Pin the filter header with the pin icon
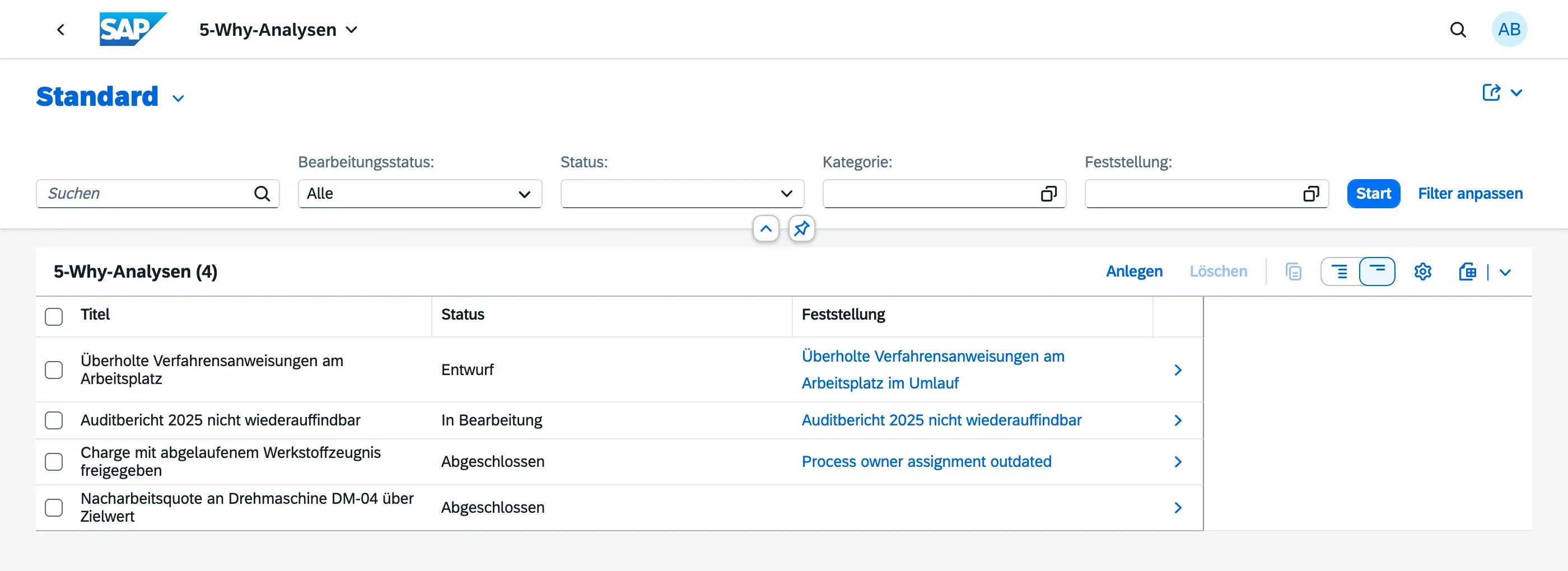This screenshot has height=571, width=1568. pyautogui.click(x=802, y=228)
